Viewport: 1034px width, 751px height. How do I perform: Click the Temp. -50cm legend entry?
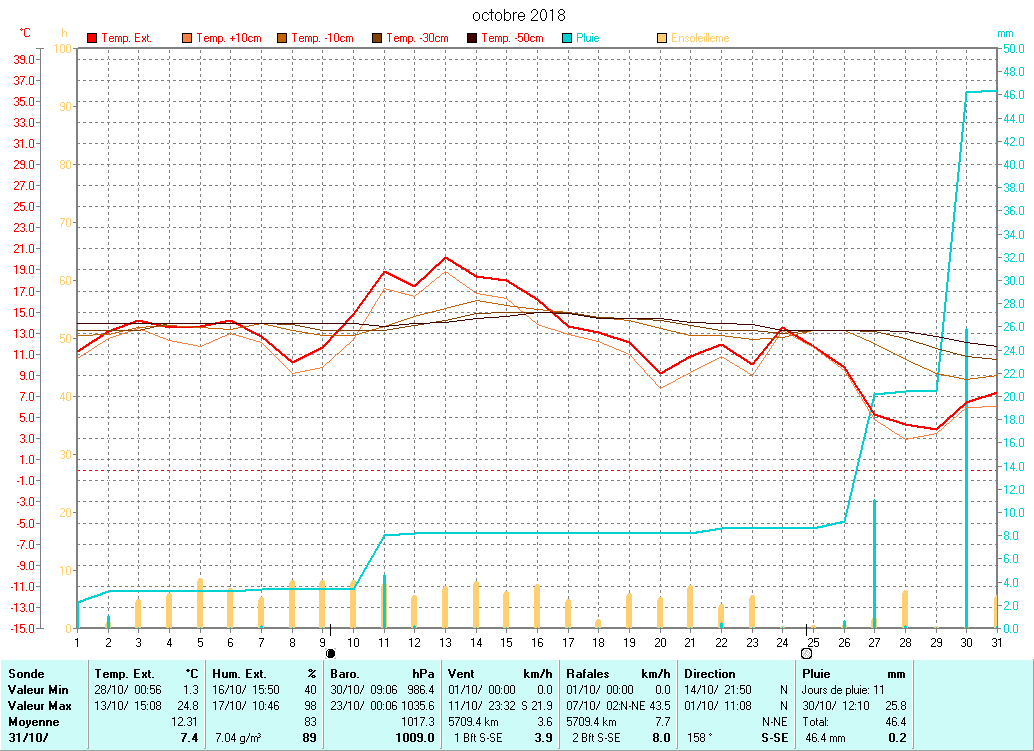pyautogui.click(x=512, y=38)
